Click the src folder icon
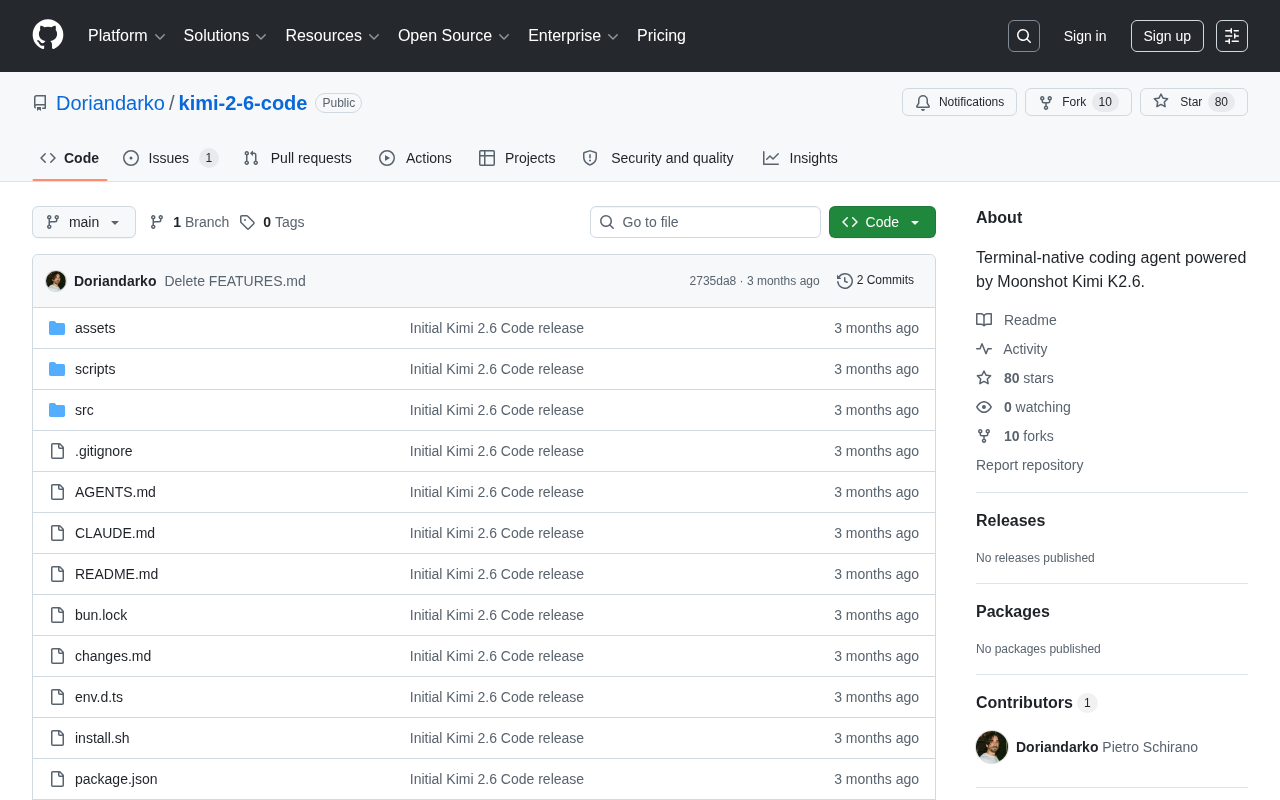Viewport: 1280px width, 800px height. [x=57, y=410]
